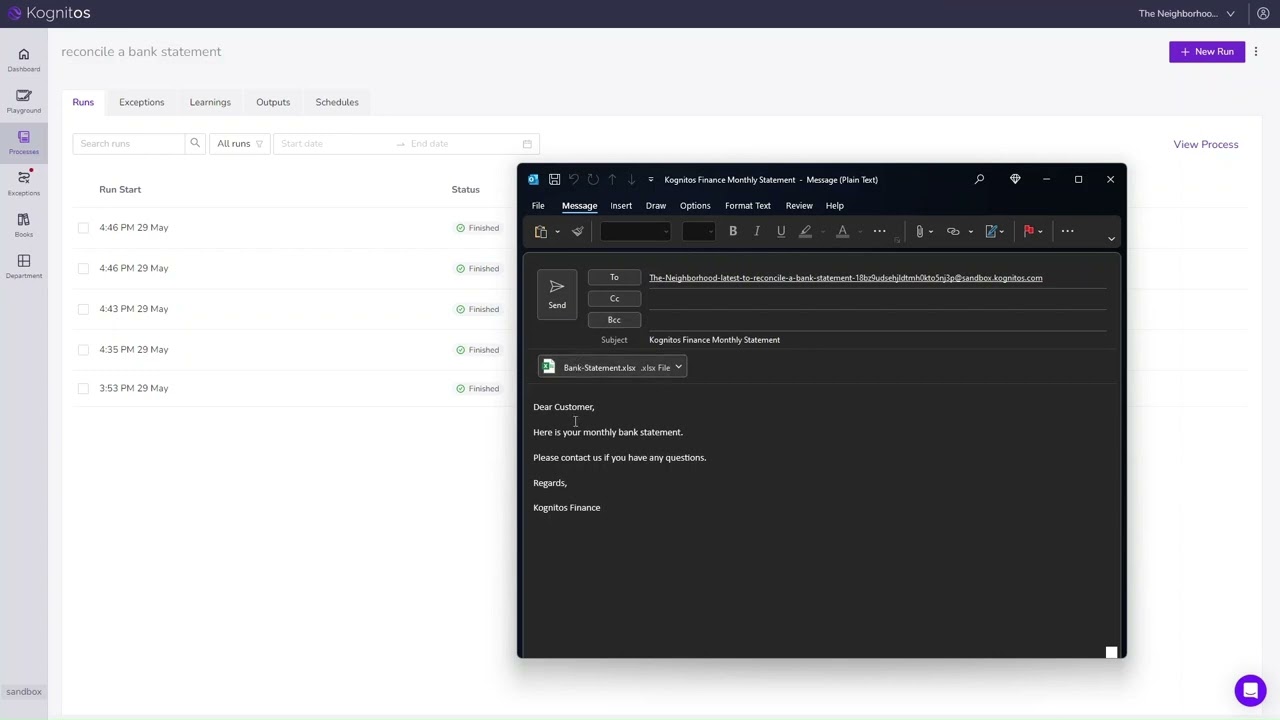This screenshot has width=1280, height=720.
Task: Switch to Exceptions tab in process page
Action: tap(141, 102)
